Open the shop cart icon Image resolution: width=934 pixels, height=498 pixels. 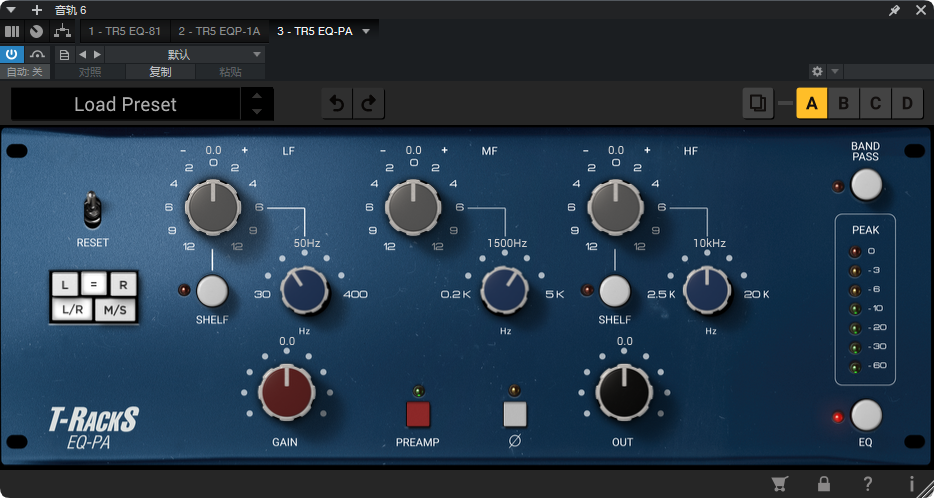click(779, 483)
